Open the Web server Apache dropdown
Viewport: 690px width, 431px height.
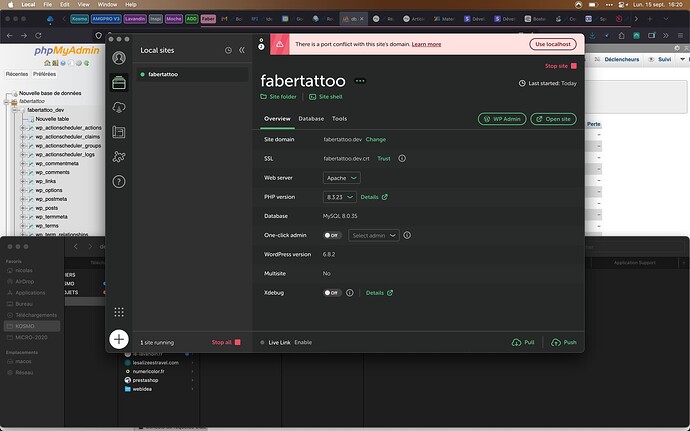(x=342, y=178)
